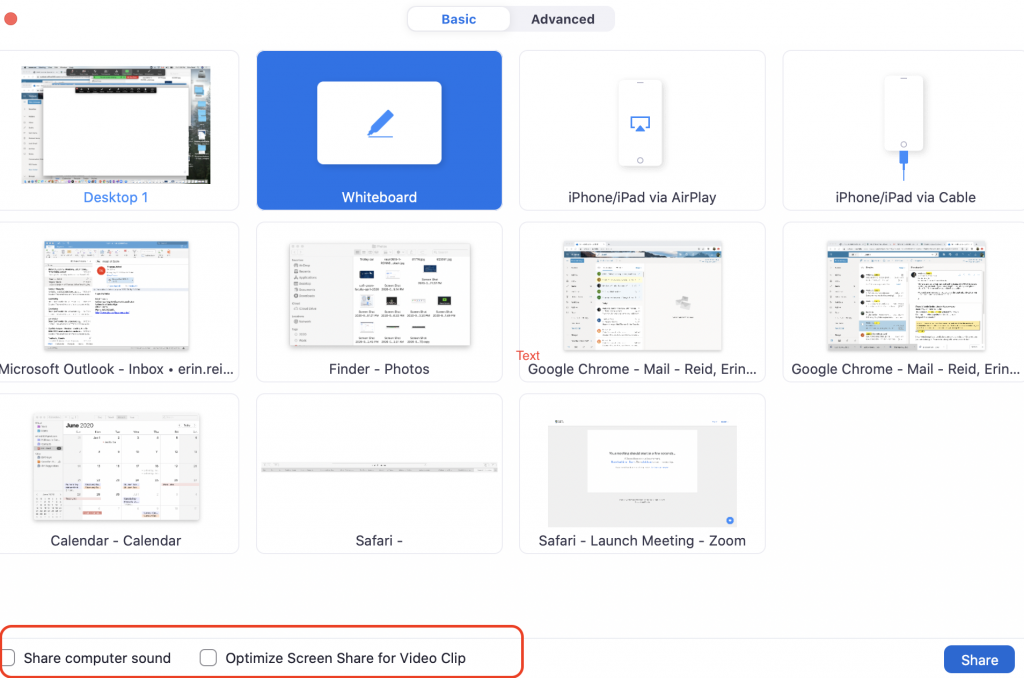This screenshot has height=678, width=1024.
Task: Close the share dialog with red button
Action: click(x=10, y=19)
